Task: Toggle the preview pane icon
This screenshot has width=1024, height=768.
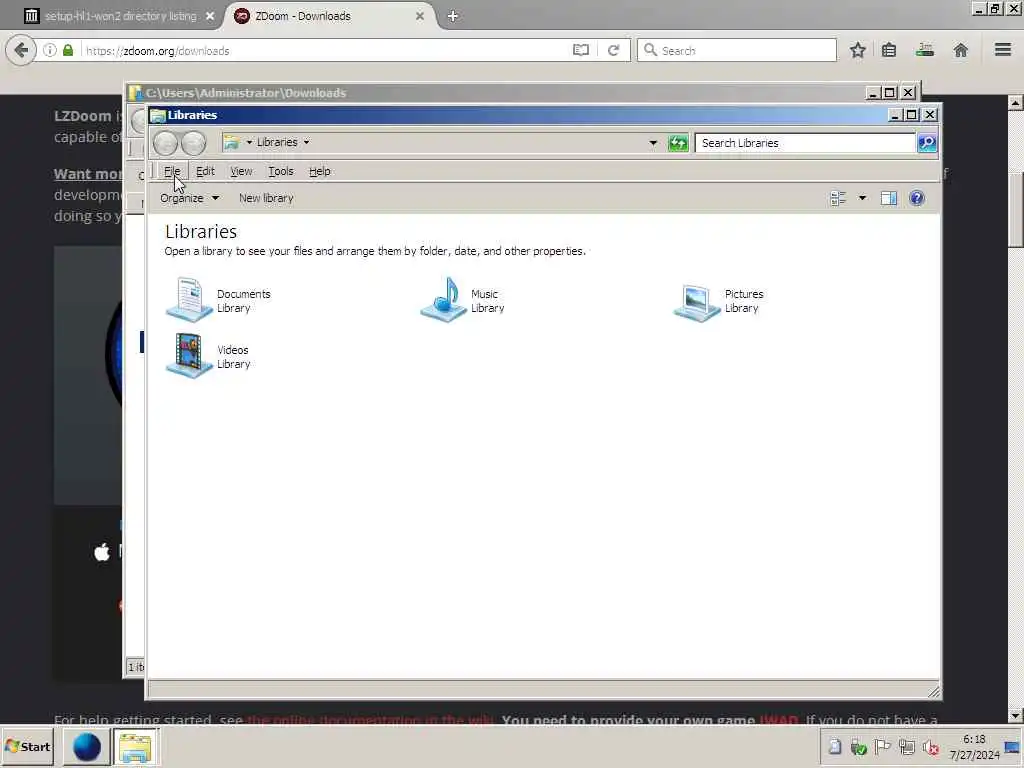Action: tap(889, 198)
